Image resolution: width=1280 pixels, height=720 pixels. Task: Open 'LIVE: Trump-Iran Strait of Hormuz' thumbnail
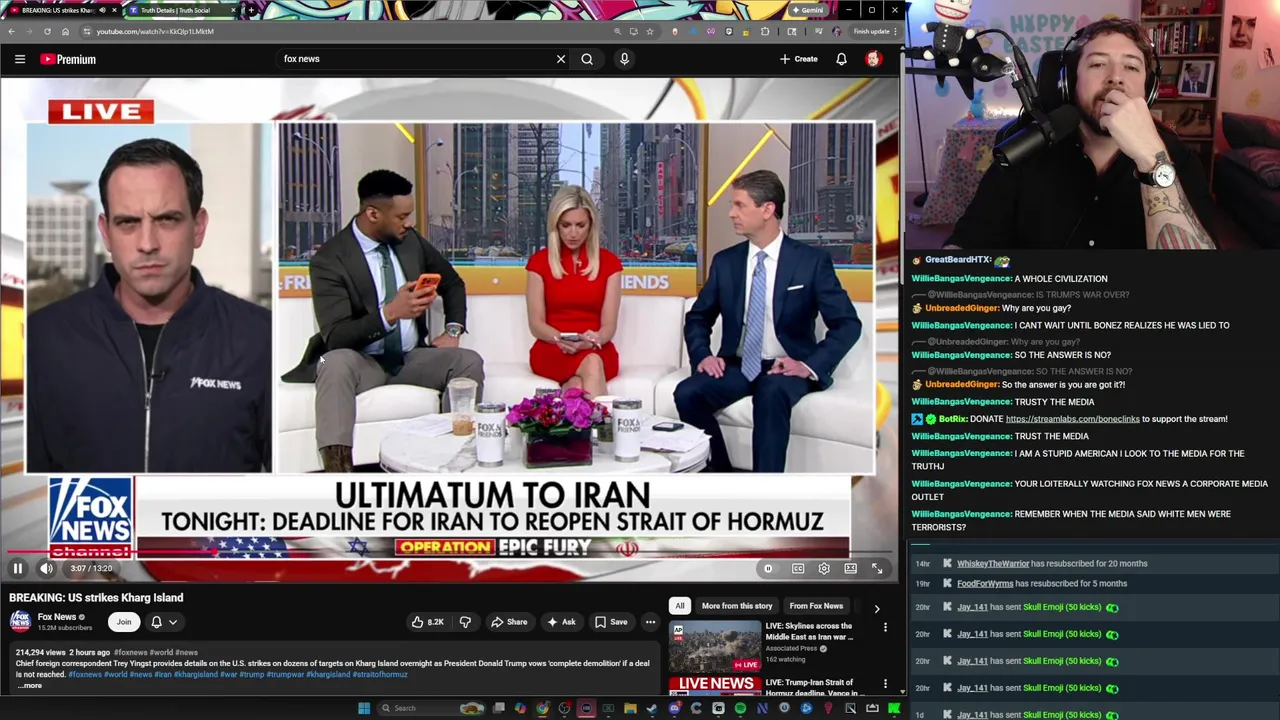coord(715,685)
